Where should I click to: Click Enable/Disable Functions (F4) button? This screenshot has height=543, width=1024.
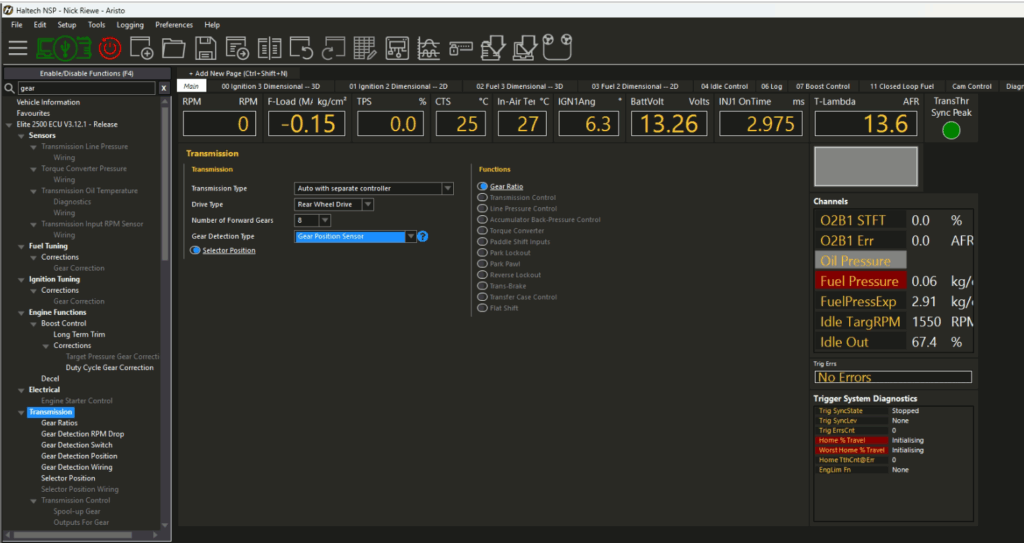(86, 73)
